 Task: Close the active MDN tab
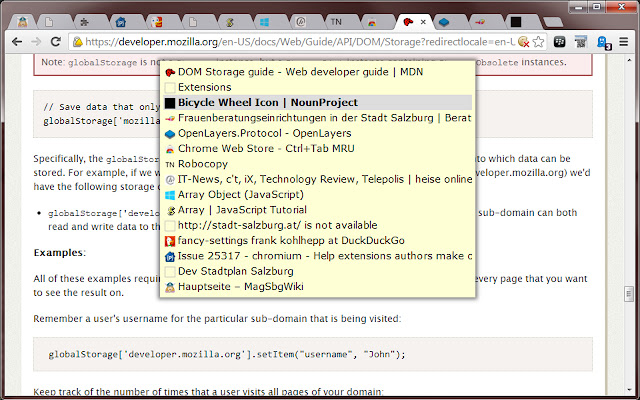point(423,22)
